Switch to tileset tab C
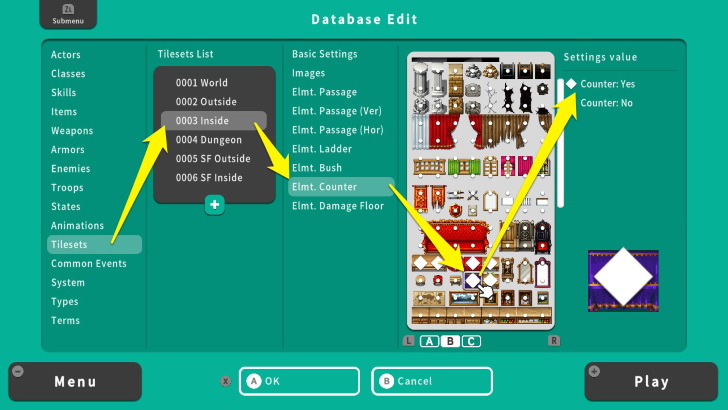Viewport: 728px width, 410px height. [x=471, y=341]
